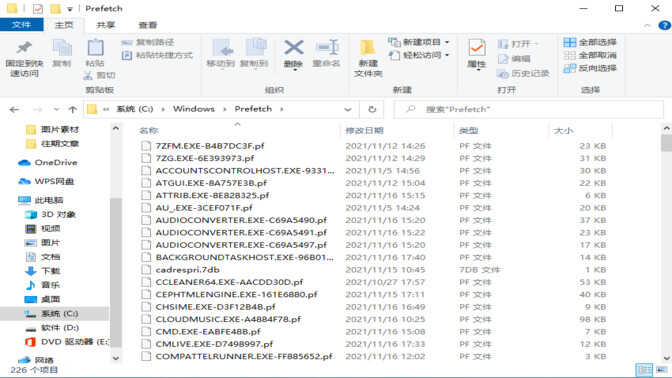
Task: Click the Back navigation arrow
Action: point(15,110)
